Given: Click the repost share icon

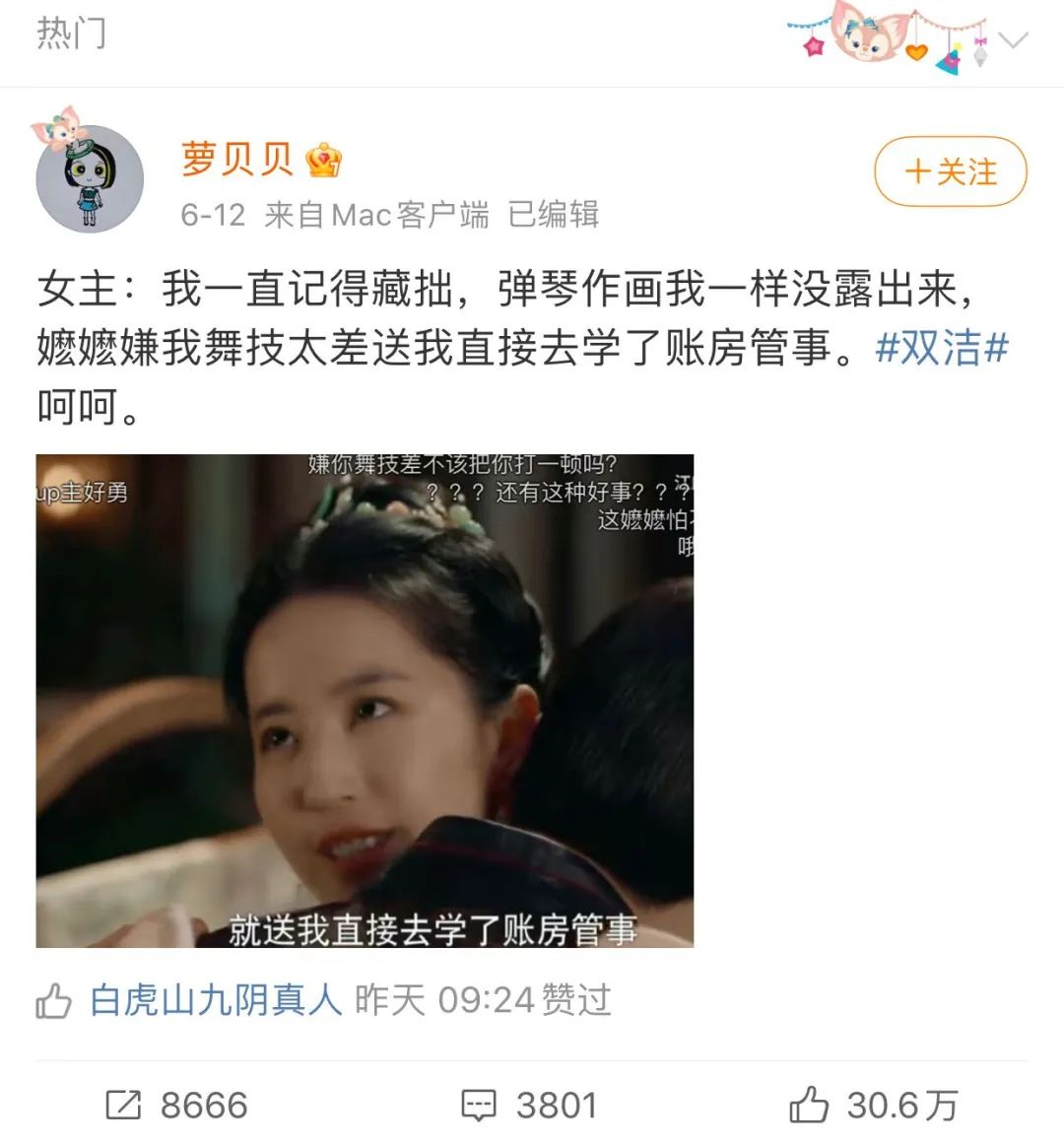Looking at the screenshot, I should 123,1105.
